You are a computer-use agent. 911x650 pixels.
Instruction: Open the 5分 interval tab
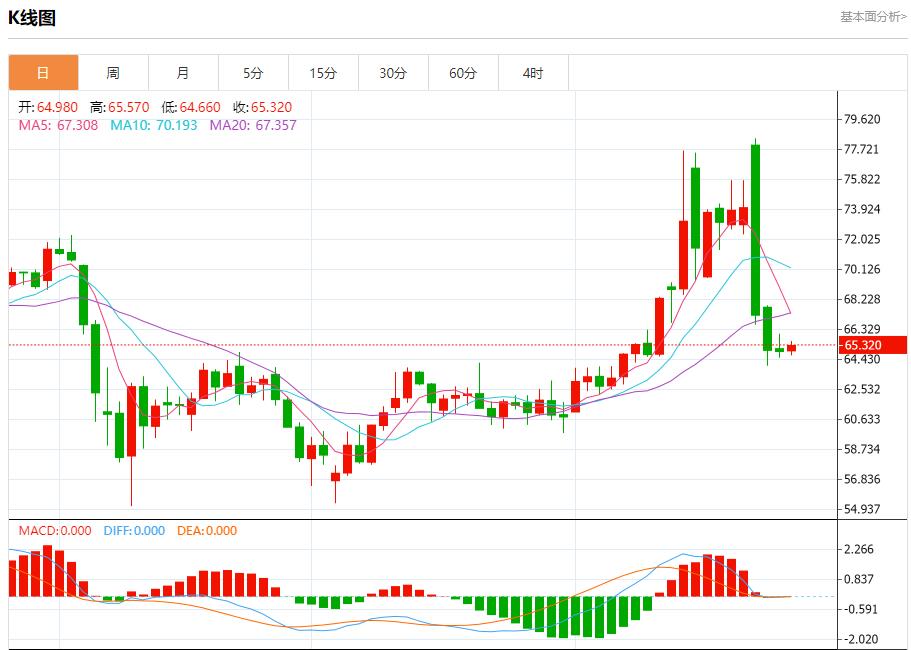tap(253, 73)
